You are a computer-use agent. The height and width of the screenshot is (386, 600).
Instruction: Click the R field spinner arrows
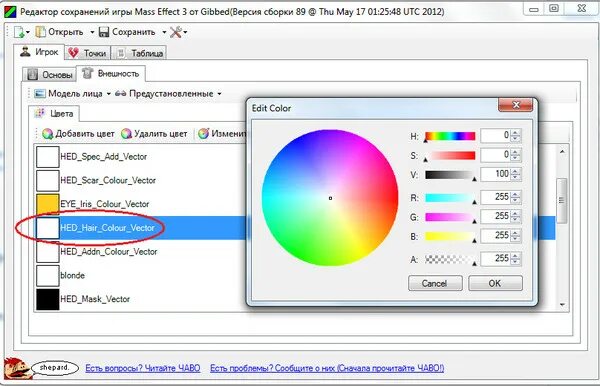515,197
